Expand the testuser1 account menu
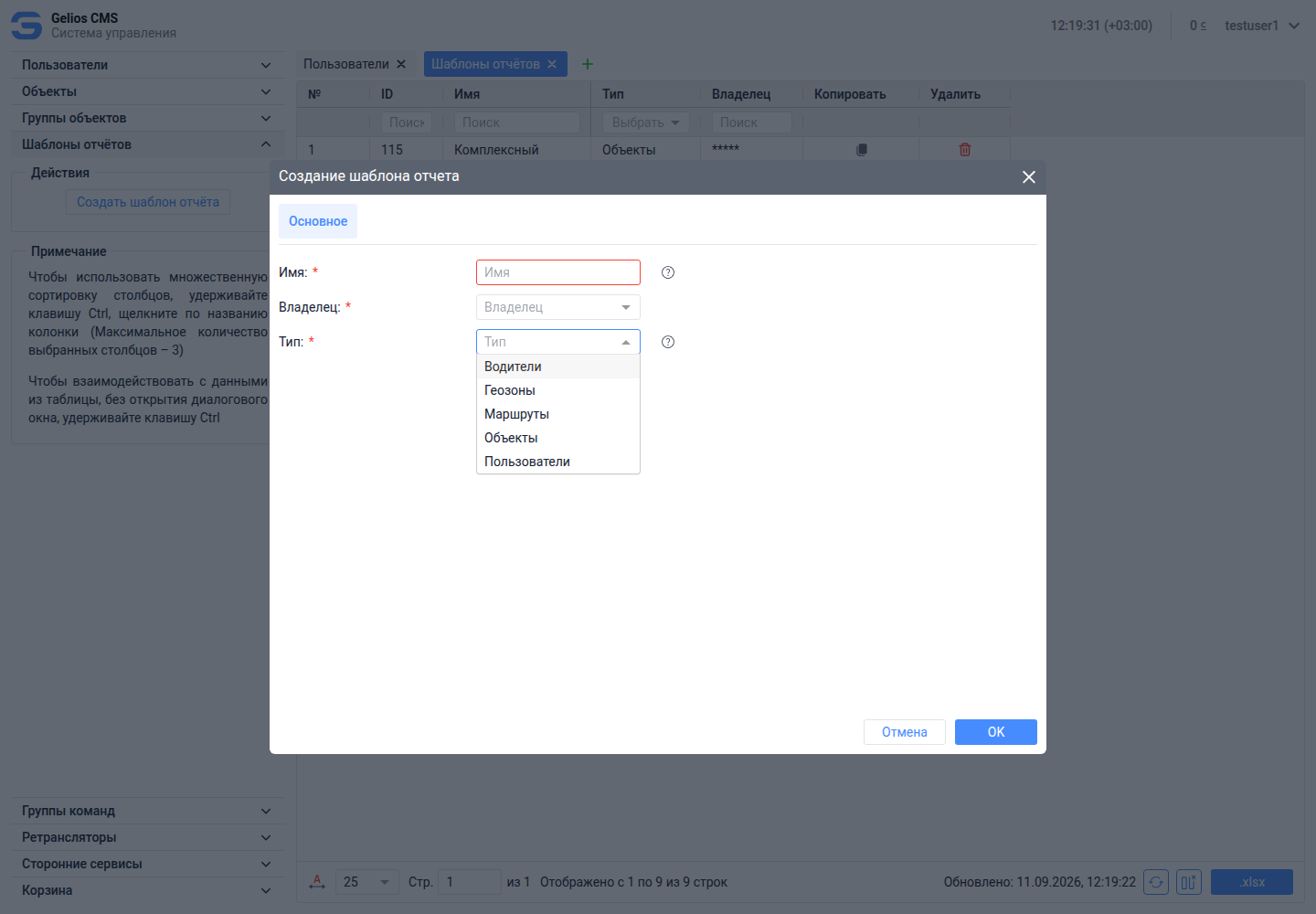The image size is (1316, 914). 1262,26
